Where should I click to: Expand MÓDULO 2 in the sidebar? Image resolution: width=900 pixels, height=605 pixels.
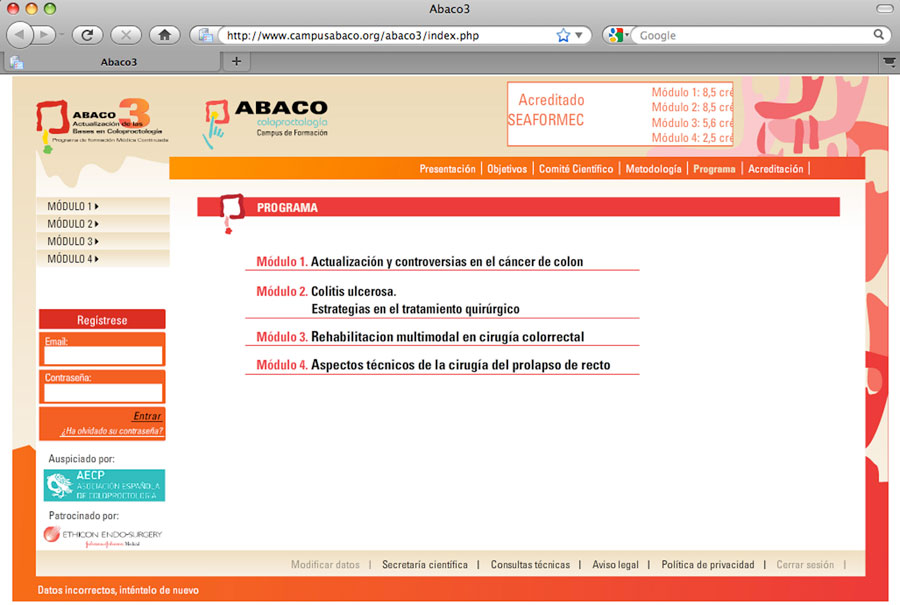(x=103, y=224)
